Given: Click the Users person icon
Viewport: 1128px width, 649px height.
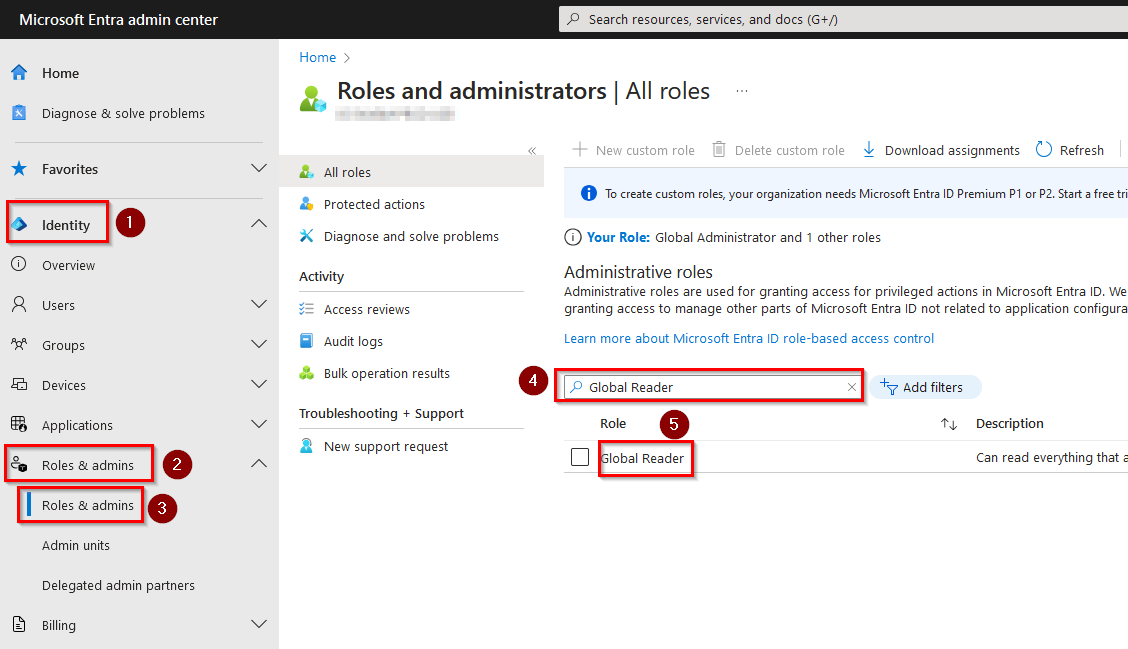Looking at the screenshot, I should pyautogui.click(x=19, y=304).
